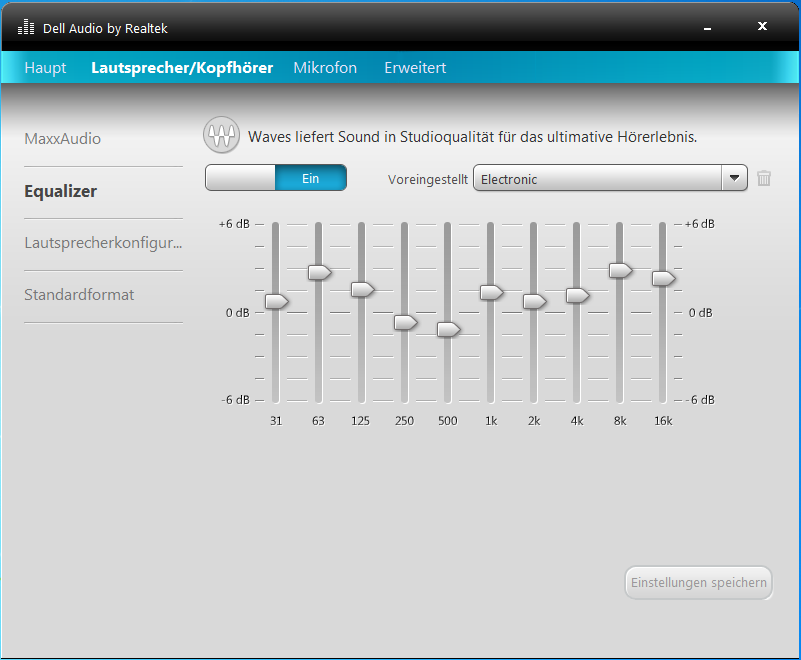Image resolution: width=801 pixels, height=660 pixels.
Task: Minimize the Dell Audio window
Action: (x=707, y=27)
